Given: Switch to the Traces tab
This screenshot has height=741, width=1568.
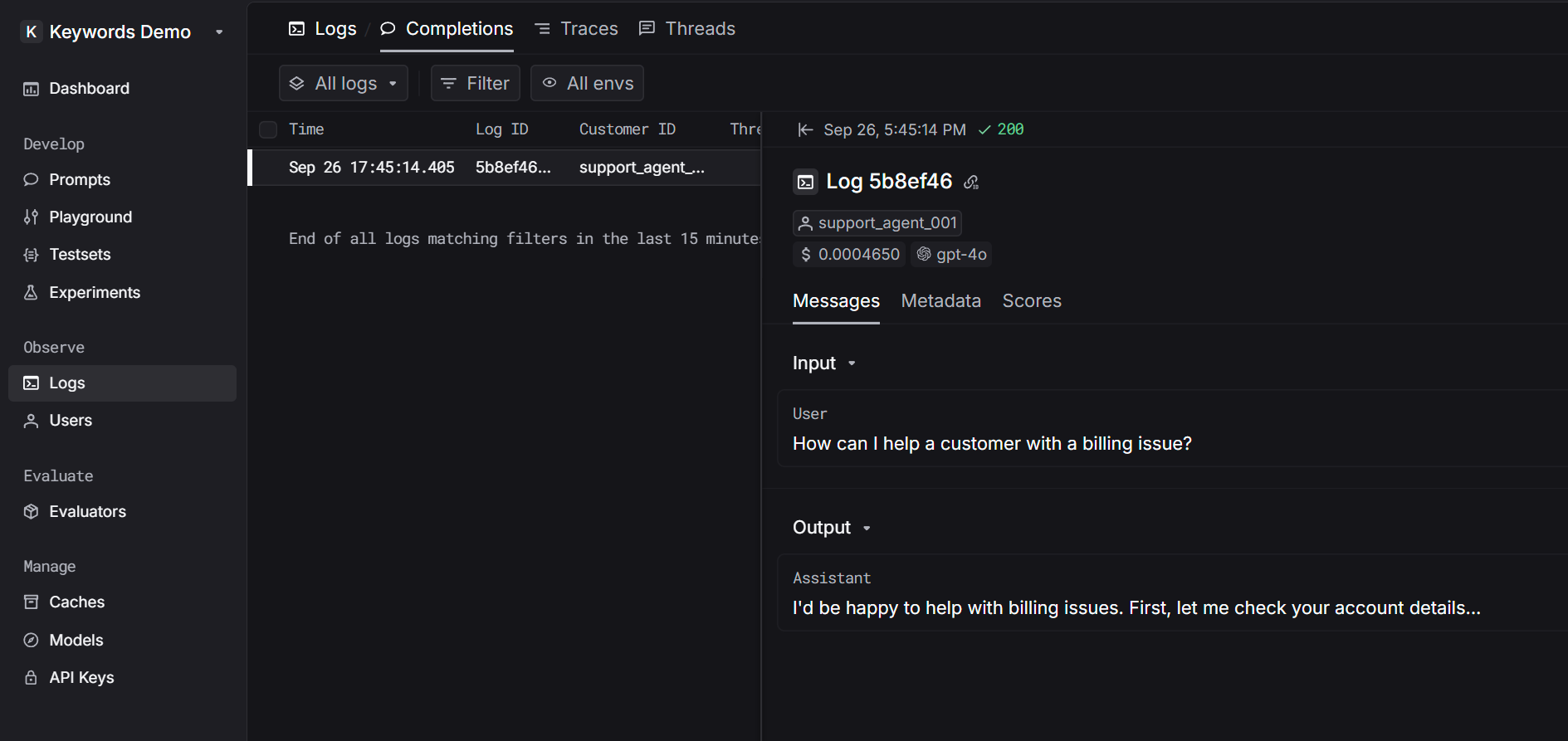Looking at the screenshot, I should (x=577, y=29).
